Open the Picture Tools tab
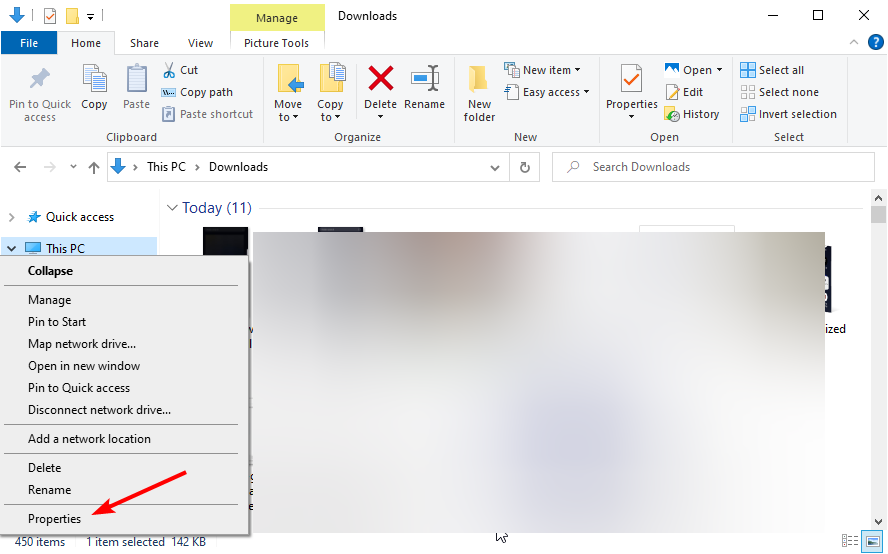888x554 pixels. pos(276,43)
